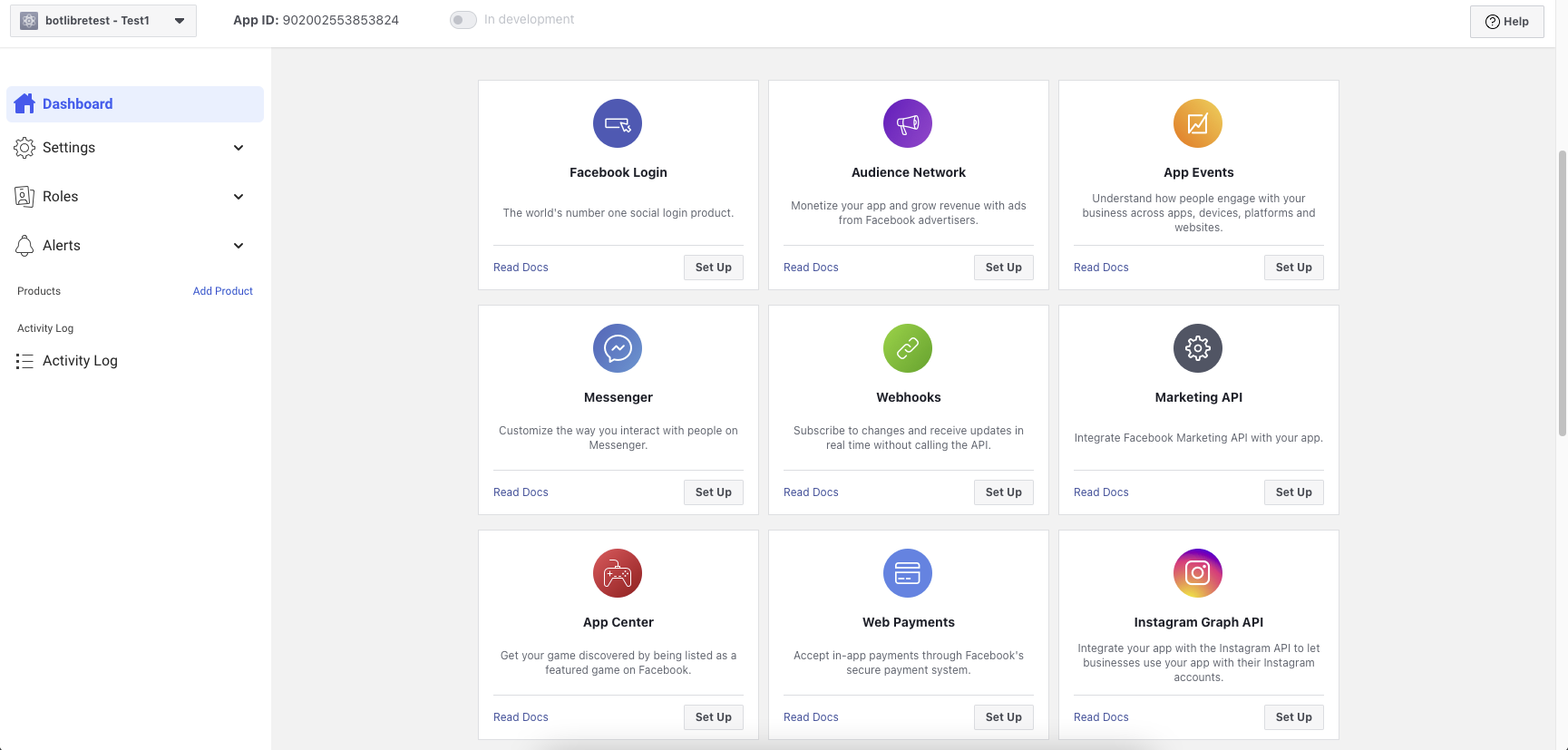Open the Help button
The image size is (1568, 750).
click(1507, 22)
